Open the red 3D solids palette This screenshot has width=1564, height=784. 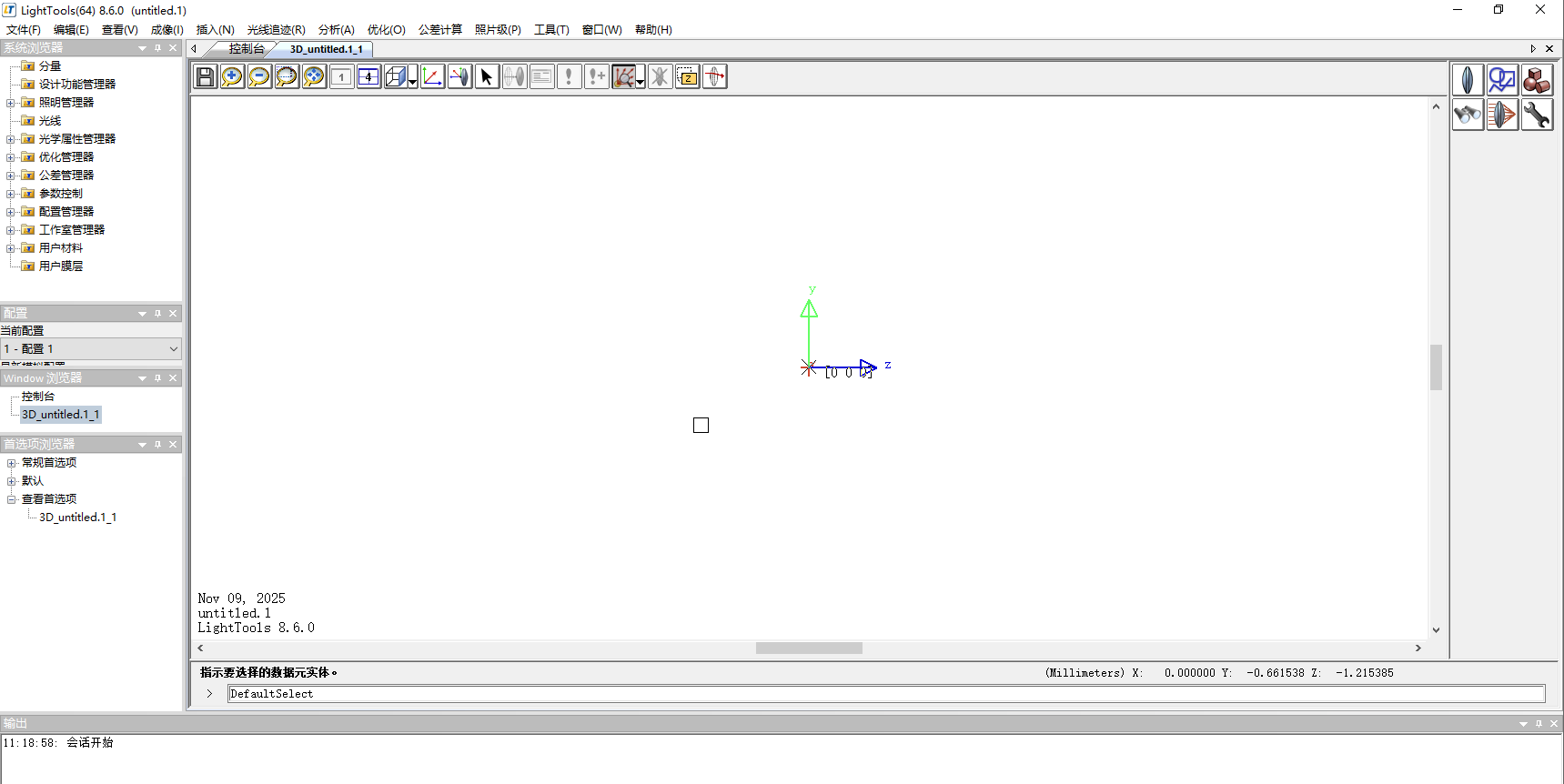[x=1537, y=80]
